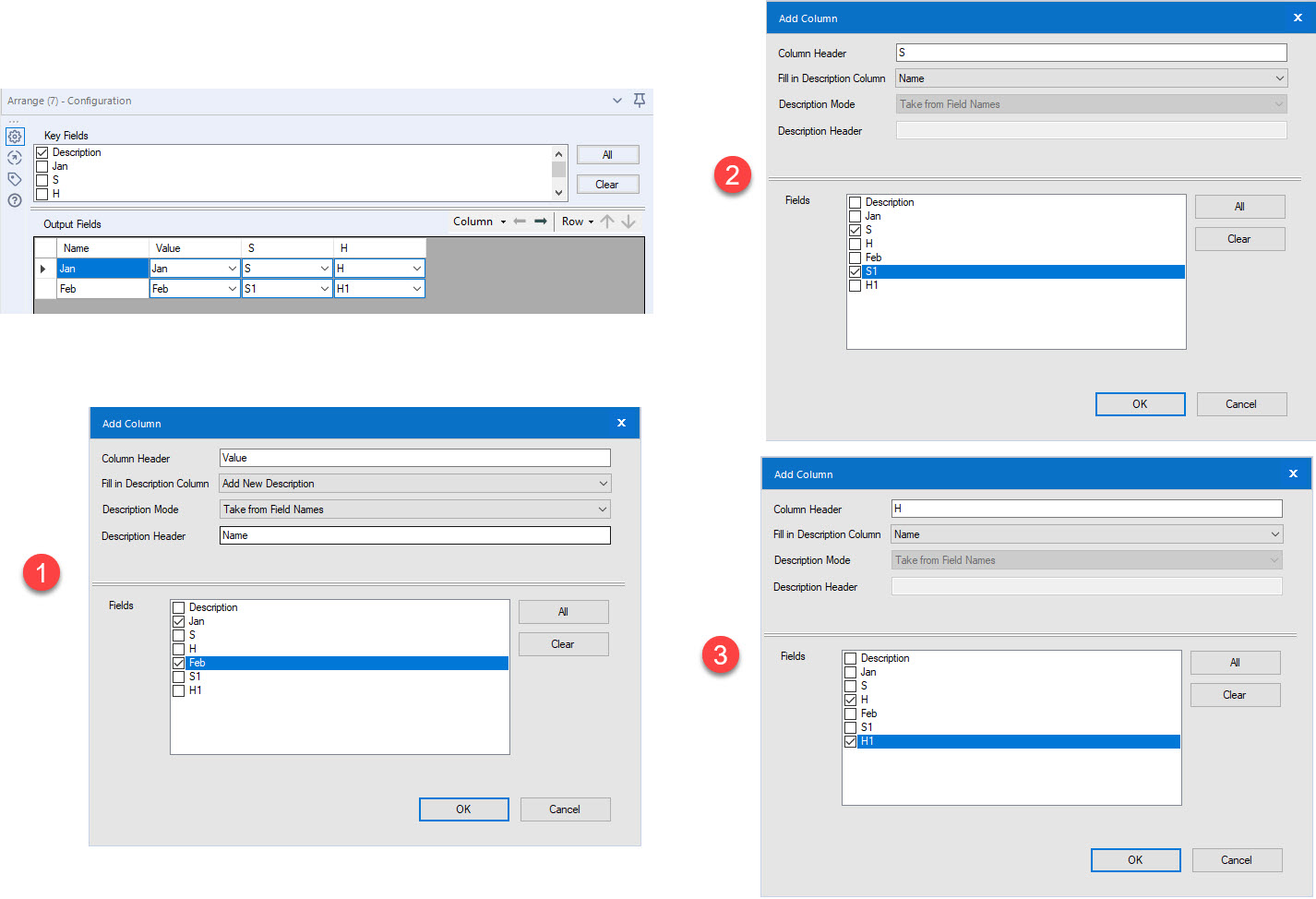Click Cancel in the H Add Column dialog
Image resolution: width=1316 pixels, height=899 pixels.
click(1237, 859)
